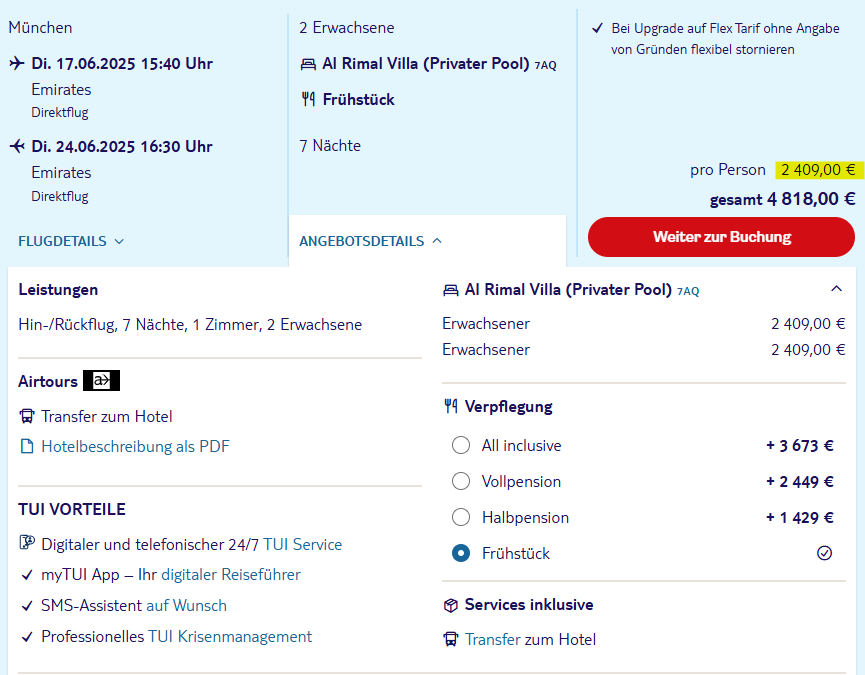865x675 pixels.
Task: Select the All inclusive meal option
Action: (461, 445)
